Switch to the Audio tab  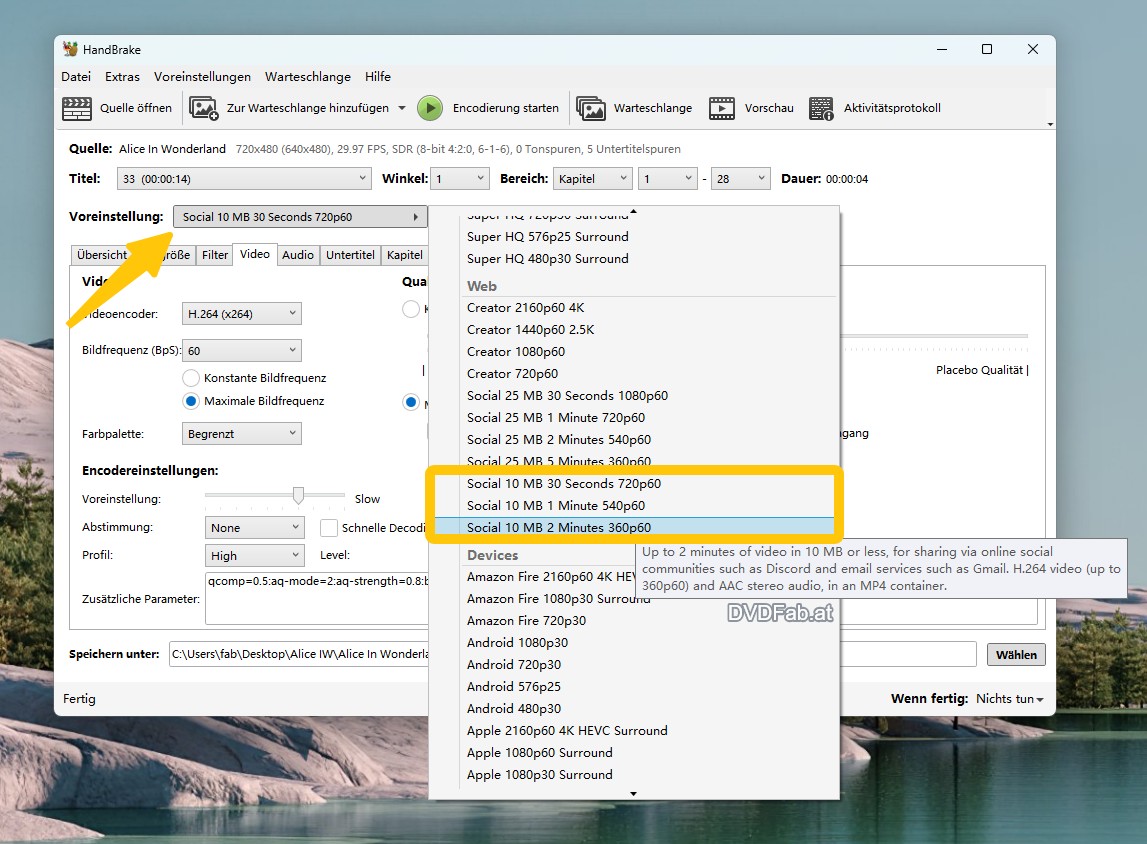297,255
